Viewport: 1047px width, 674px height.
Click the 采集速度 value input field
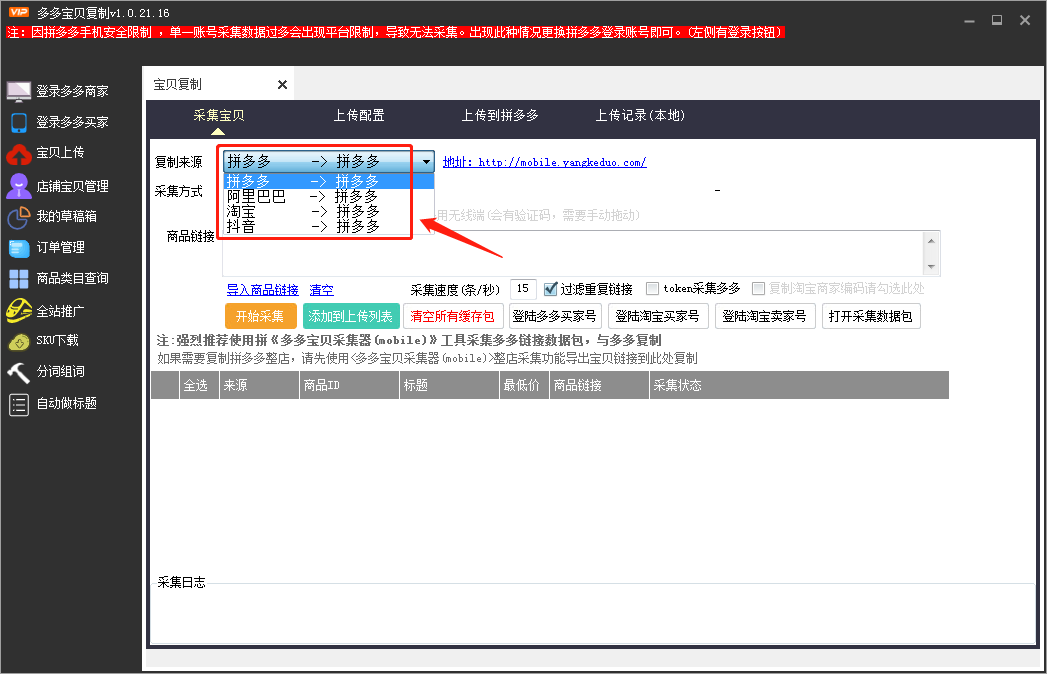tap(523, 288)
